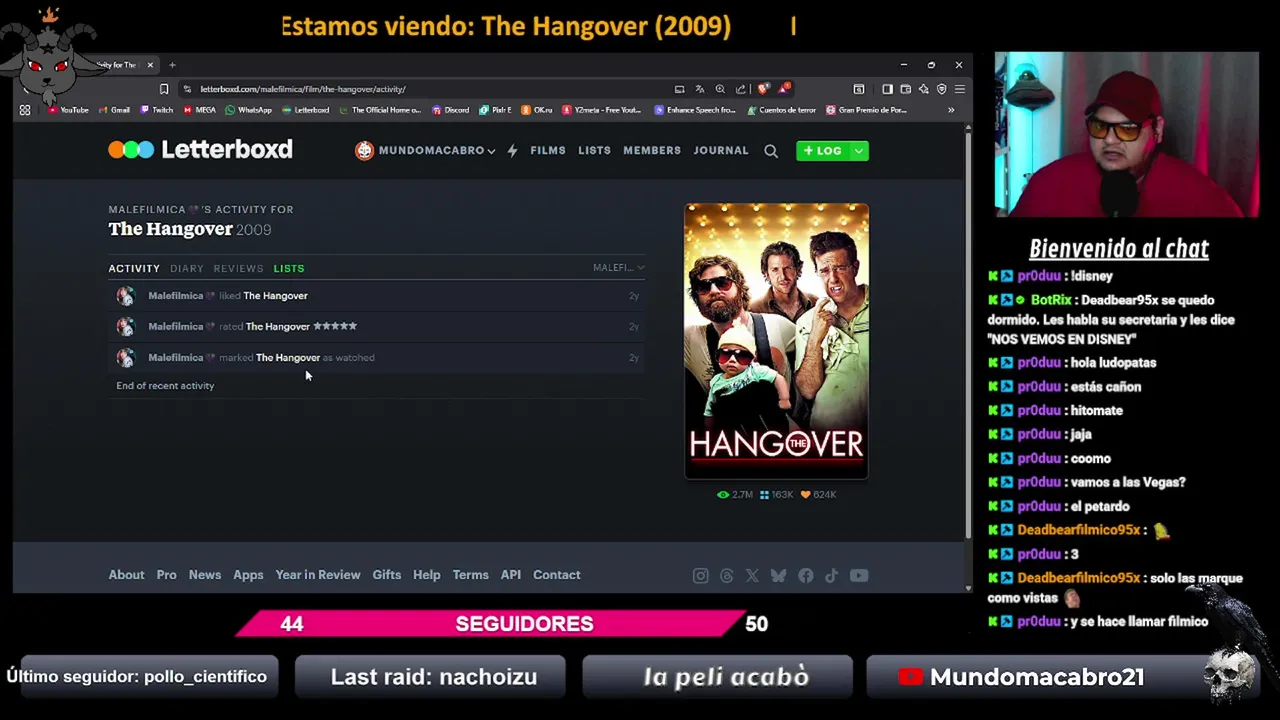Open the bookmarks apps grid icon
1280x720 pixels.
pos(25,110)
